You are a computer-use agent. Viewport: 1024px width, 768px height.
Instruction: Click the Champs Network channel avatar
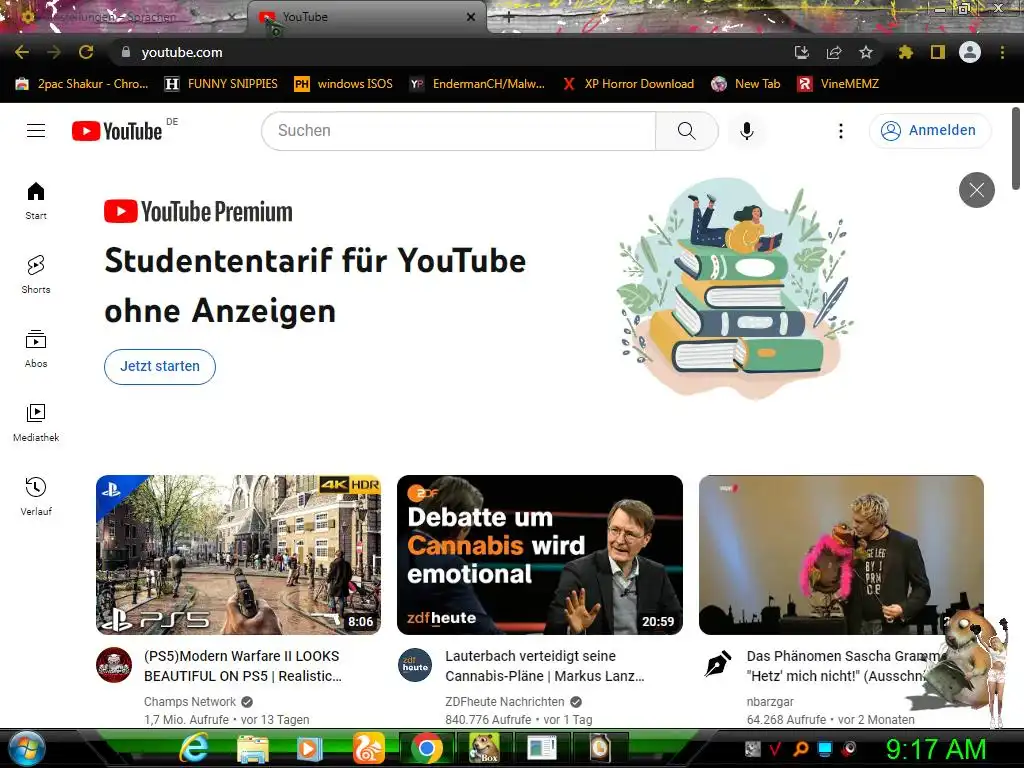pos(114,665)
